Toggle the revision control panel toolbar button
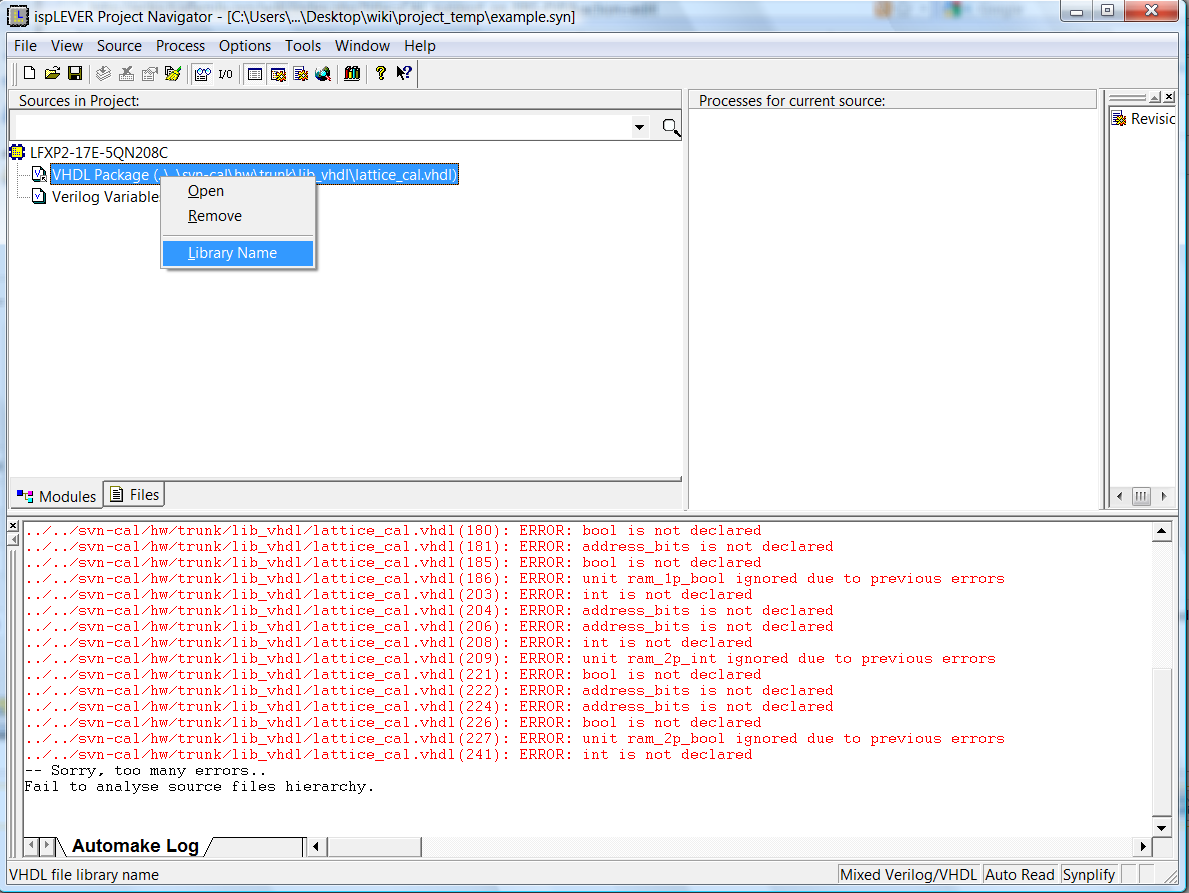 [x=278, y=74]
